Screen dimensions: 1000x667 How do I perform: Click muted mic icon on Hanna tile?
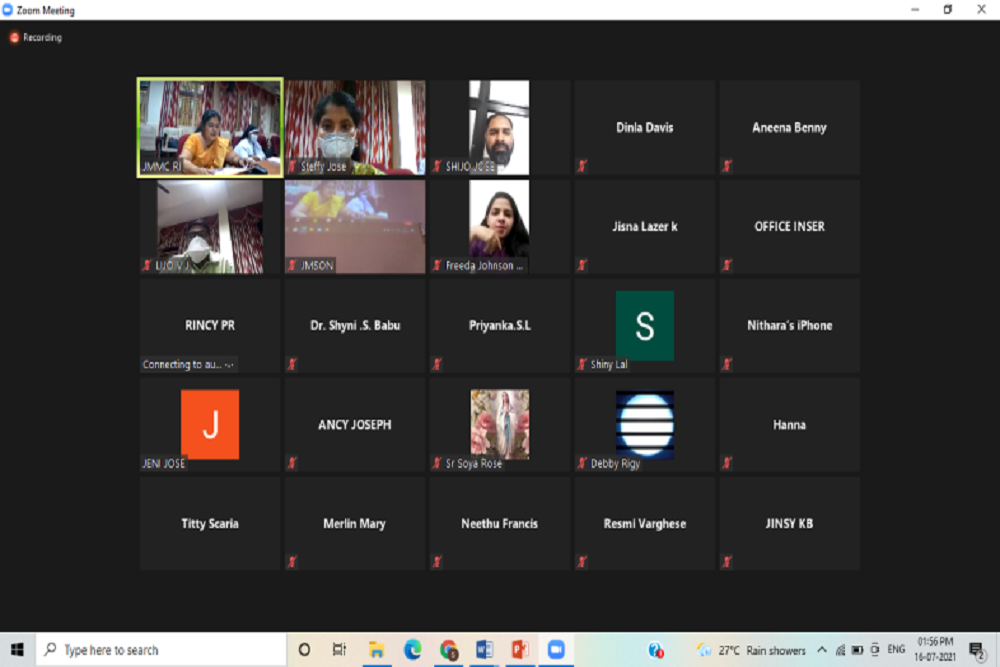pos(727,463)
